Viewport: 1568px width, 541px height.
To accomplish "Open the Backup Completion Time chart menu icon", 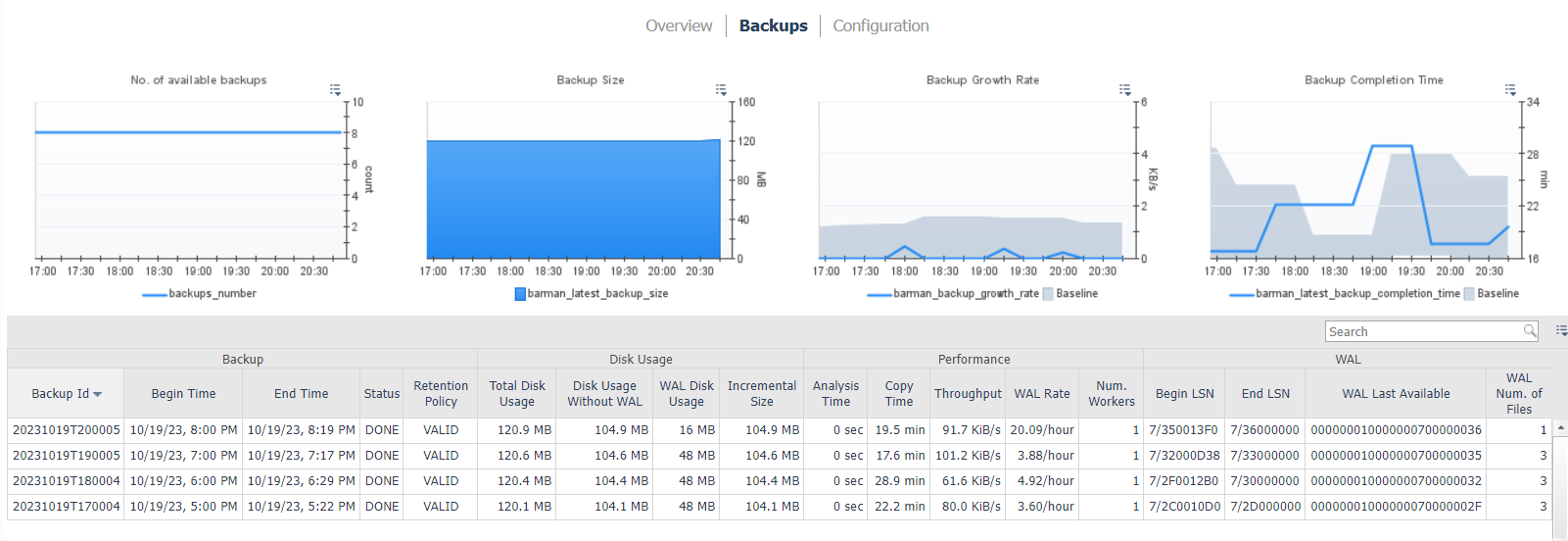I will click(x=1510, y=89).
